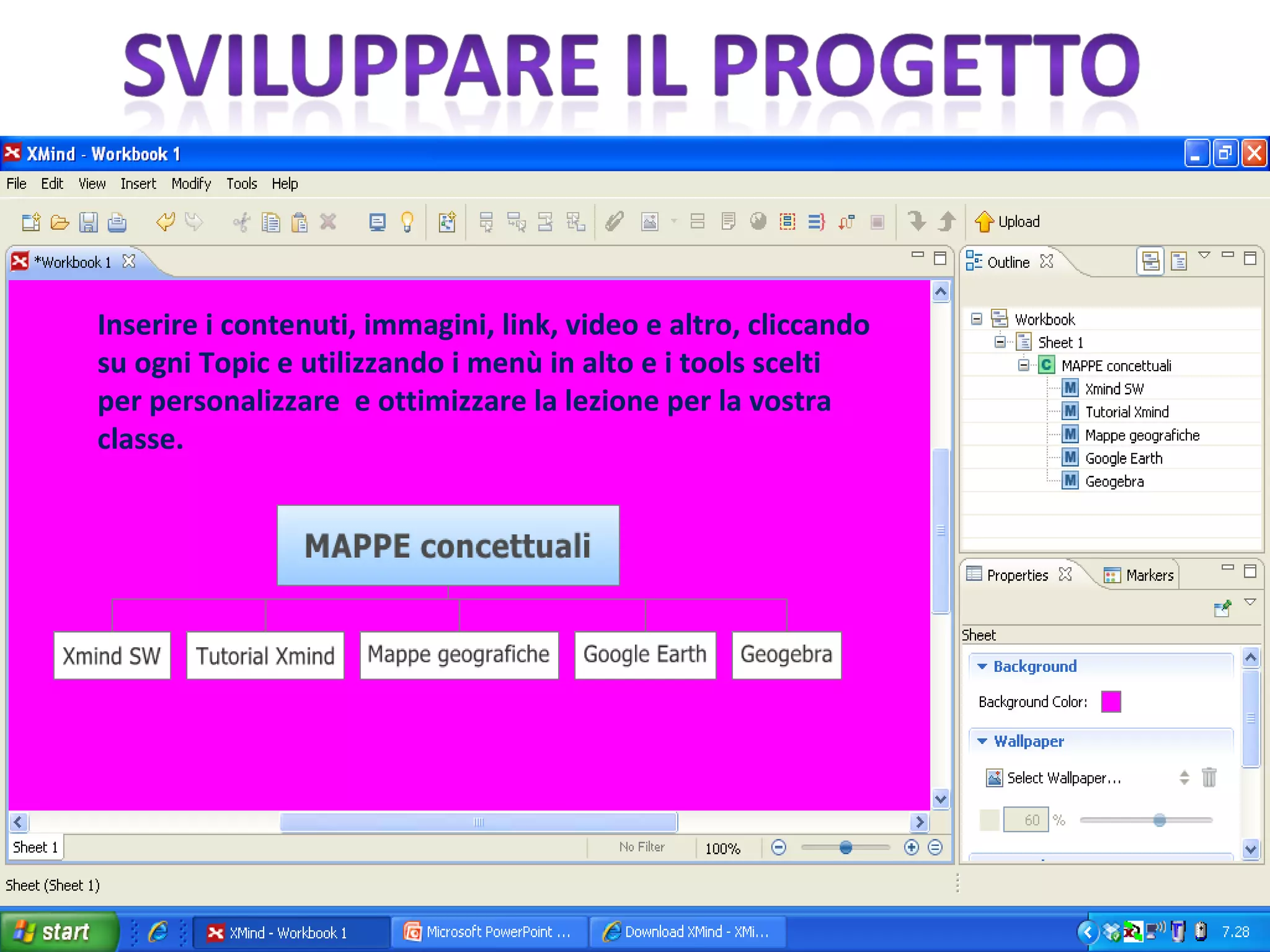
Task: Select the Google Earth topic box
Action: (x=645, y=655)
